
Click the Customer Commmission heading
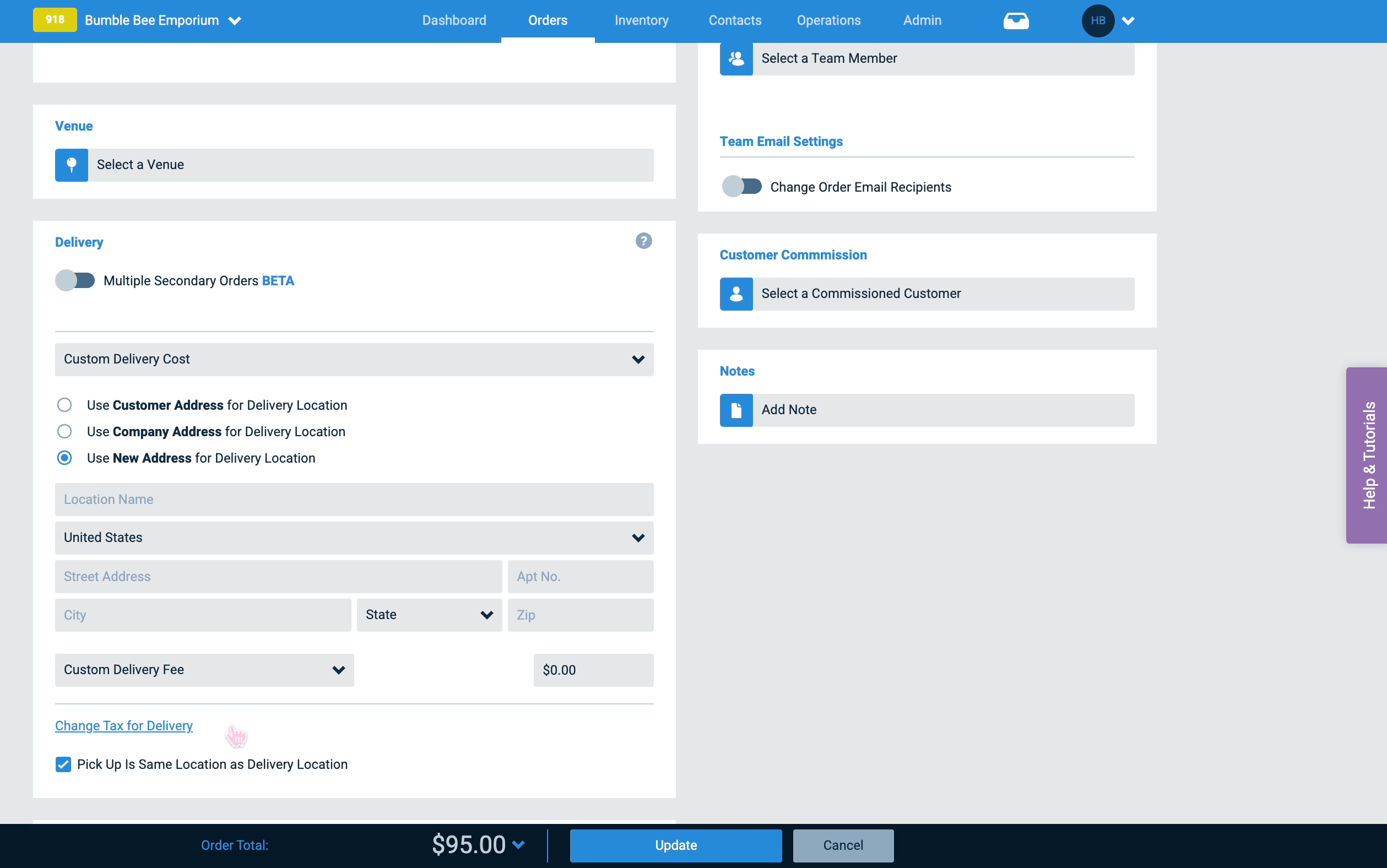(793, 255)
